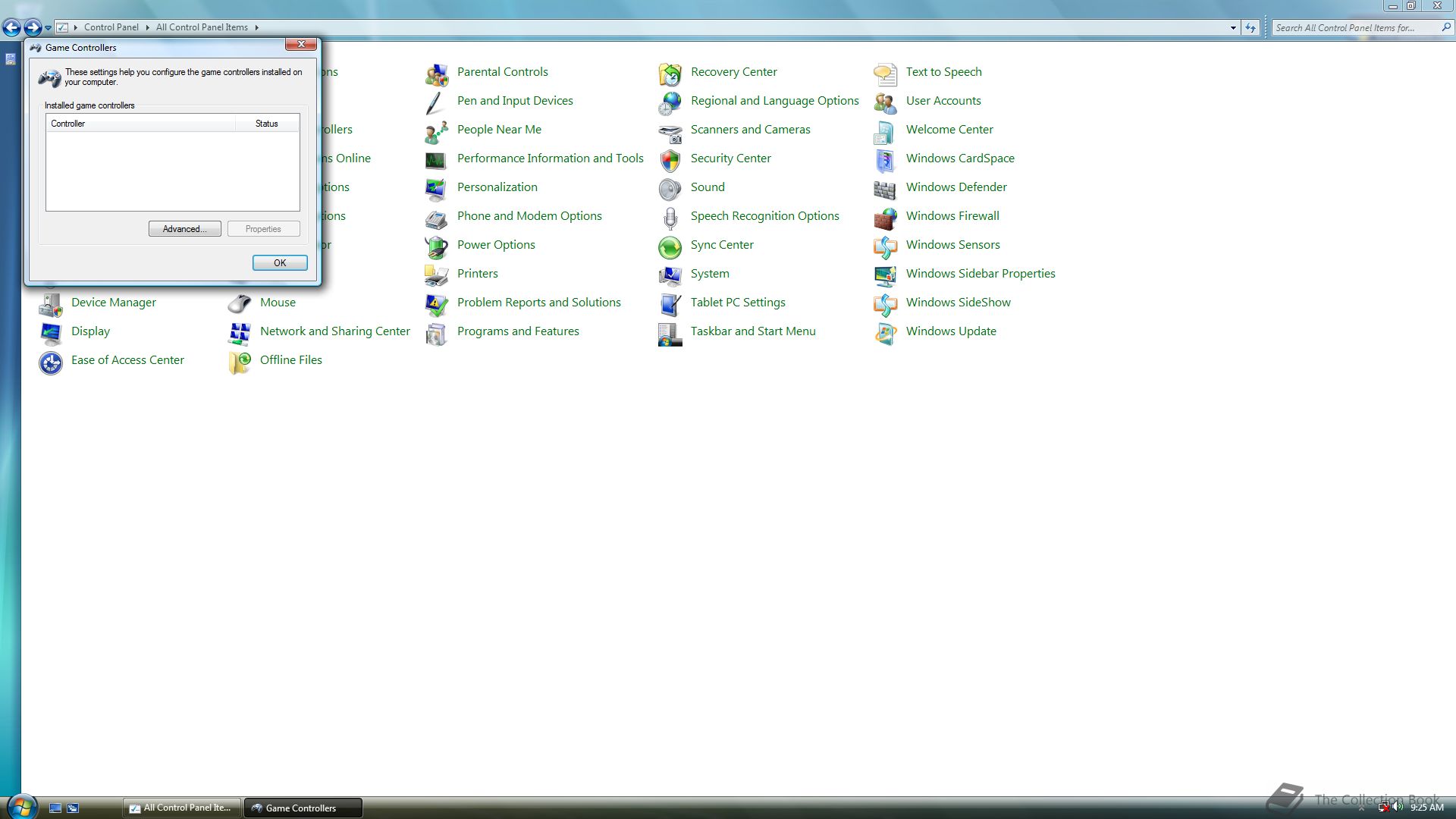The height and width of the screenshot is (819, 1456).
Task: Click the Control Panel breadcrumb segment
Action: point(111,27)
